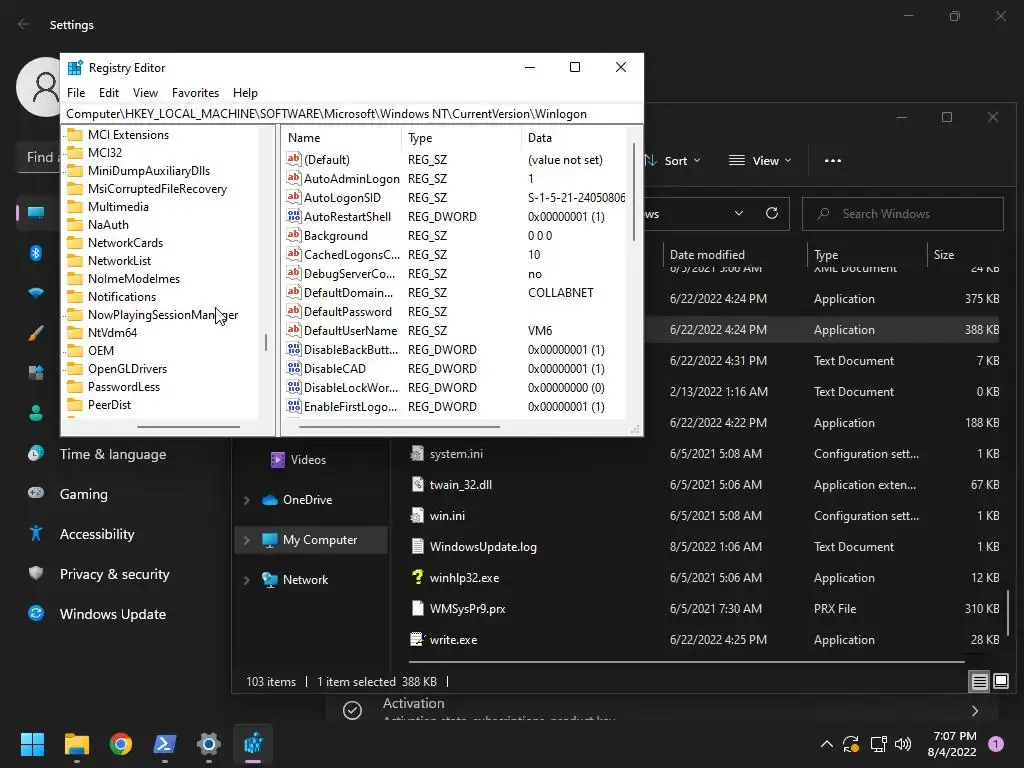1024x768 pixels.
Task: Open the Videos folder in navigation pane
Action: tap(298, 460)
